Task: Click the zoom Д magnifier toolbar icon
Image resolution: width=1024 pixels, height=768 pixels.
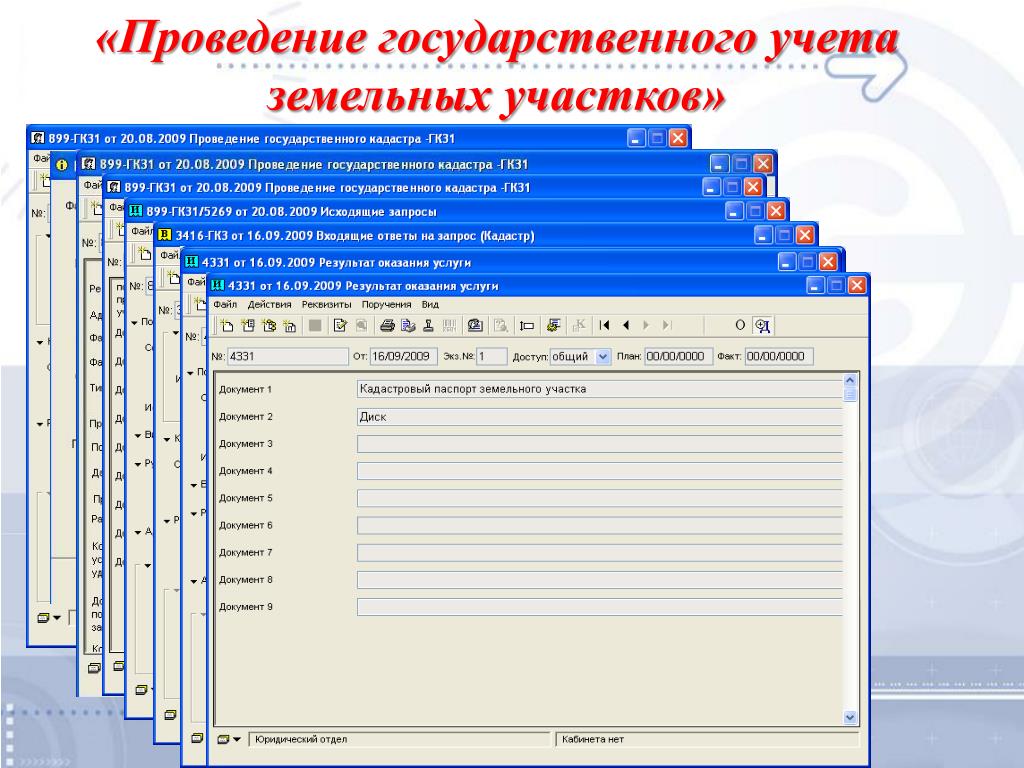Action: (762, 325)
